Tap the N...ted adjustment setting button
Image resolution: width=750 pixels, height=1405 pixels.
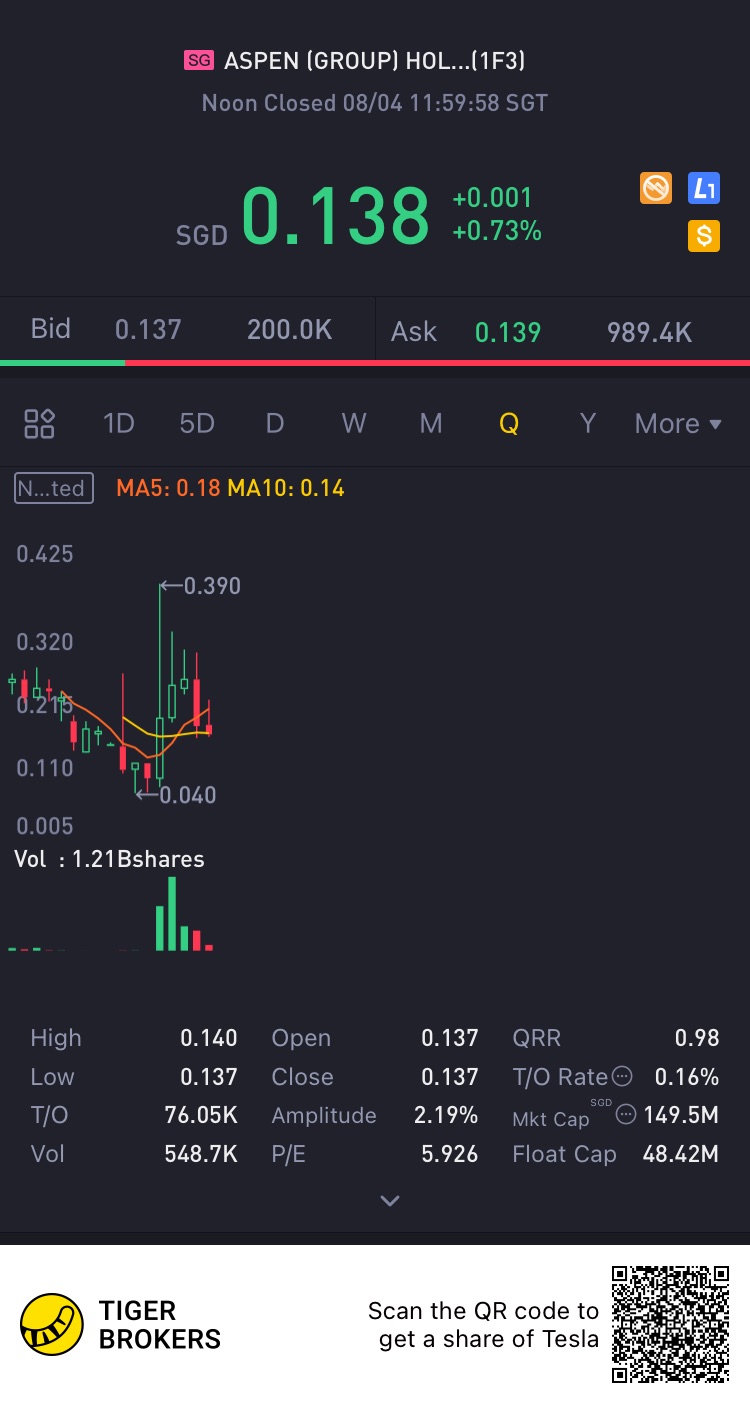[54, 488]
